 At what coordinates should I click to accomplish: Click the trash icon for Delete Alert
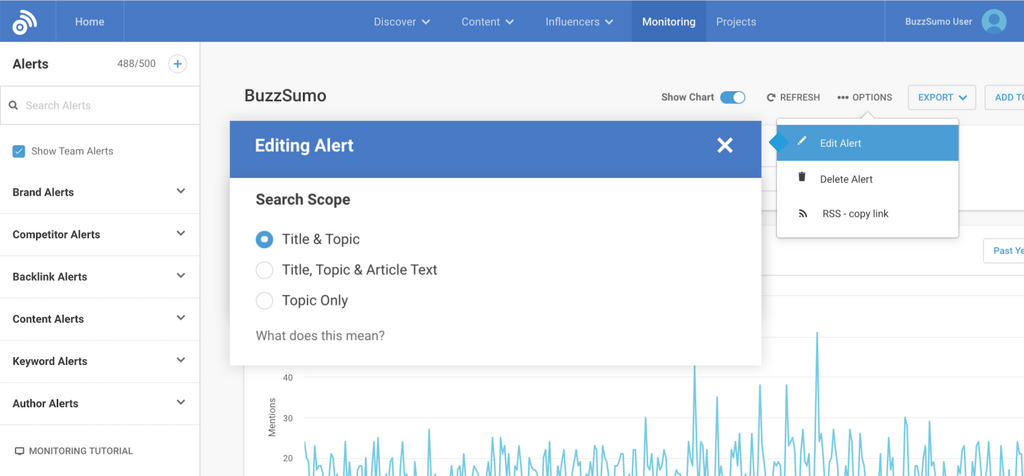click(802, 178)
